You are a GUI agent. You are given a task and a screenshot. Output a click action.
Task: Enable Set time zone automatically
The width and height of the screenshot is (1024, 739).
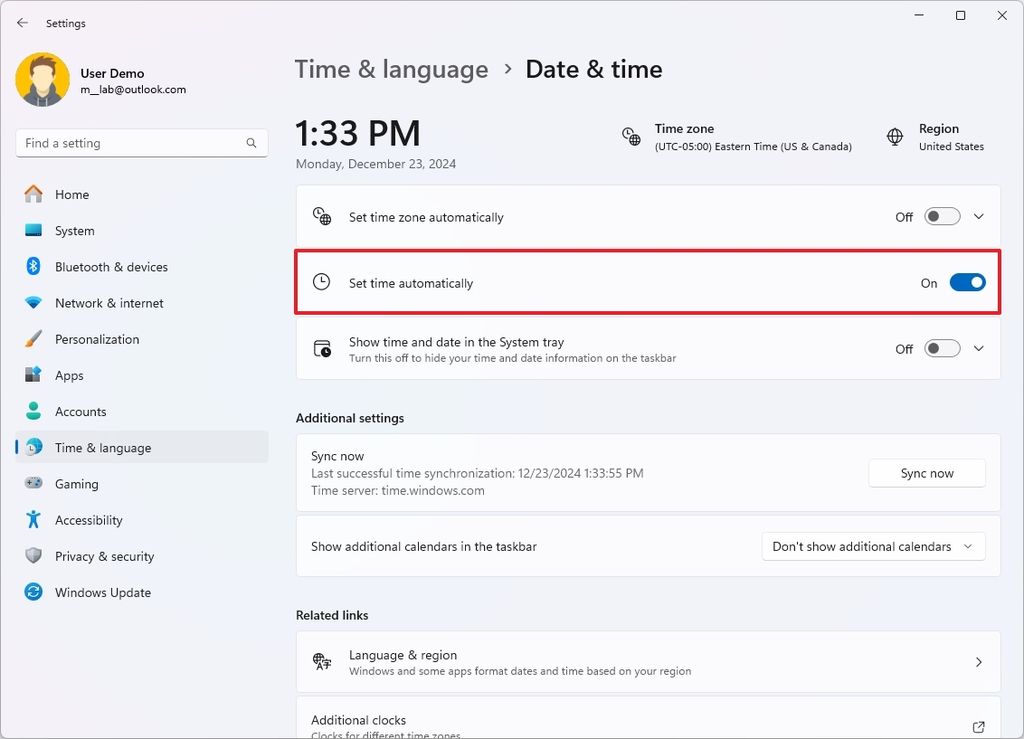coord(941,216)
